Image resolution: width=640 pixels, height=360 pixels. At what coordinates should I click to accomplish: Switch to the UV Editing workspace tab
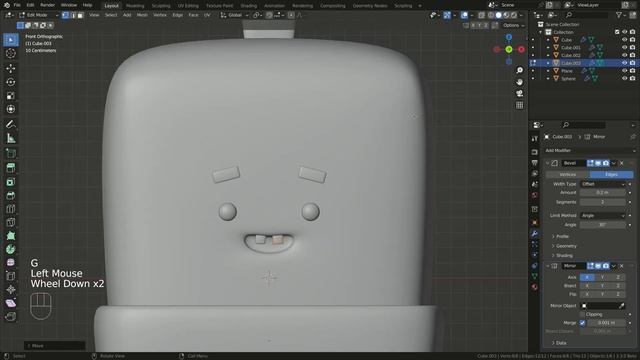[x=188, y=6]
